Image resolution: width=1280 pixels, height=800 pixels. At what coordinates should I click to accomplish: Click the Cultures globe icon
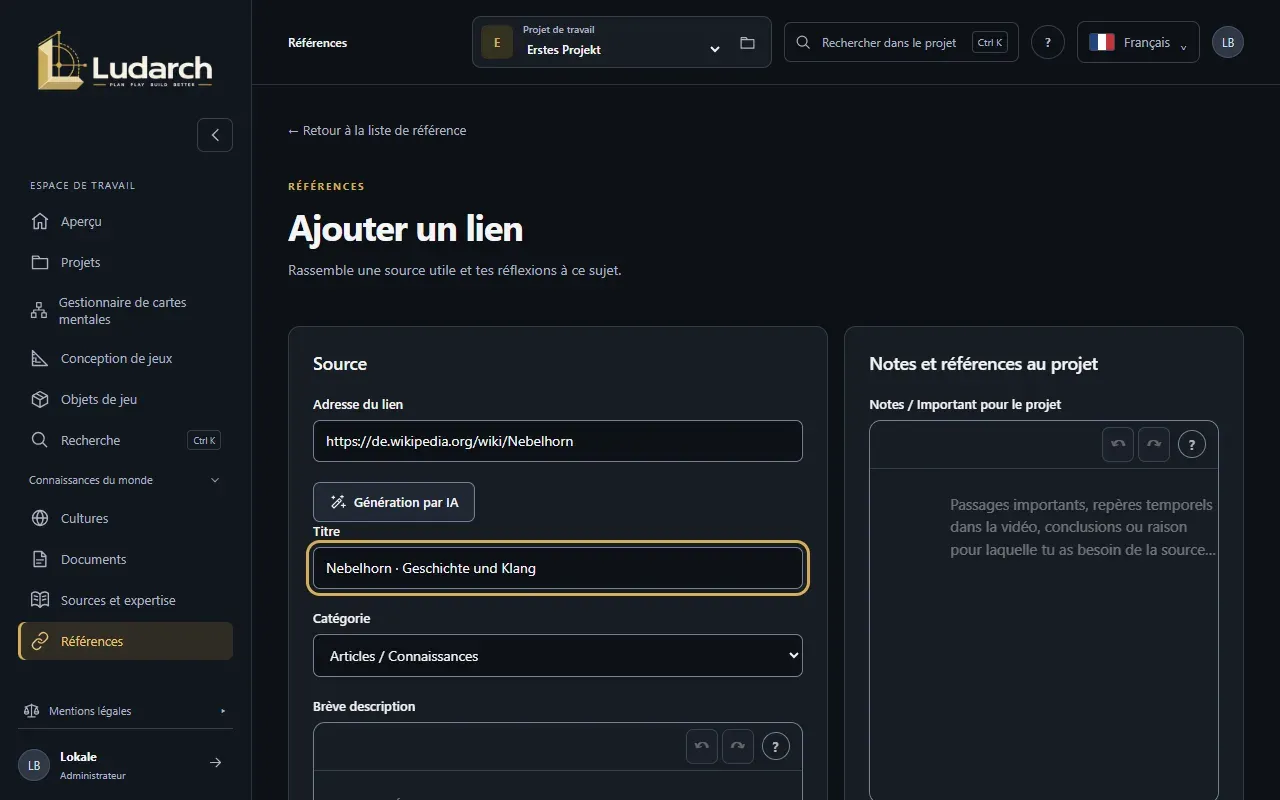pos(40,518)
